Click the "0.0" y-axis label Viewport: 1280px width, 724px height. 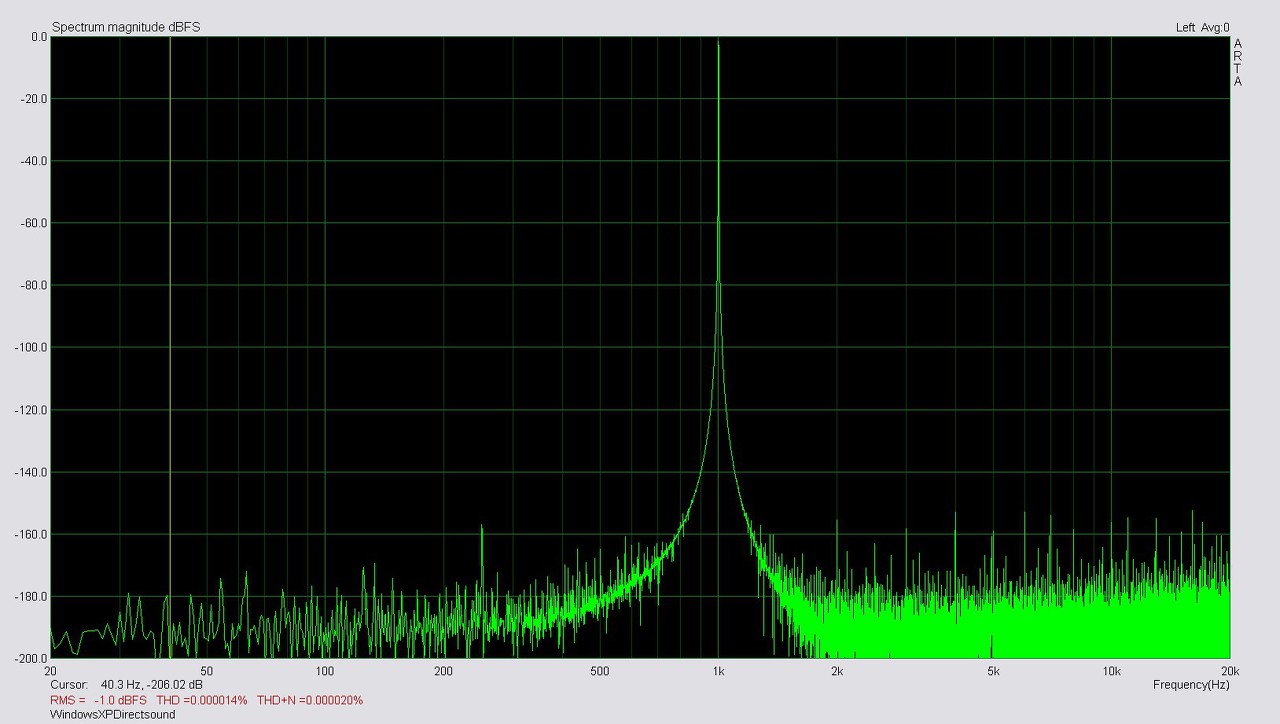pyautogui.click(x=39, y=37)
